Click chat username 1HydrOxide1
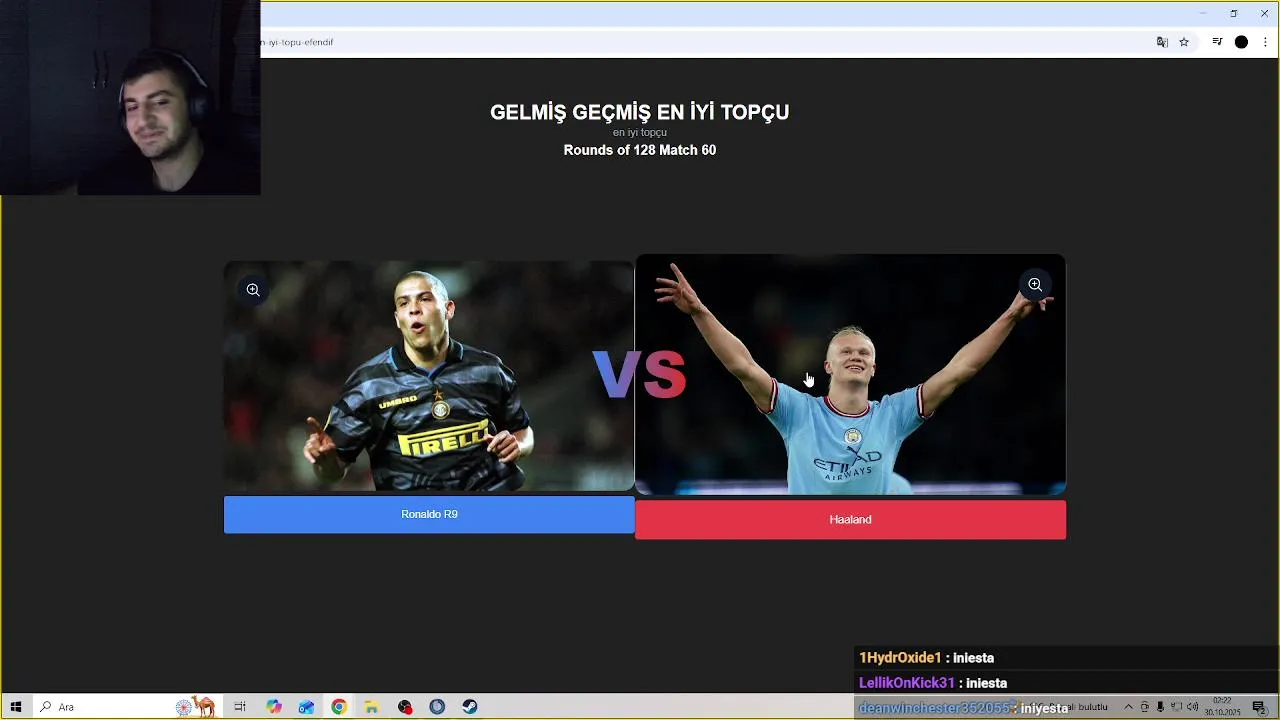Viewport: 1280px width, 720px height. [x=900, y=658]
